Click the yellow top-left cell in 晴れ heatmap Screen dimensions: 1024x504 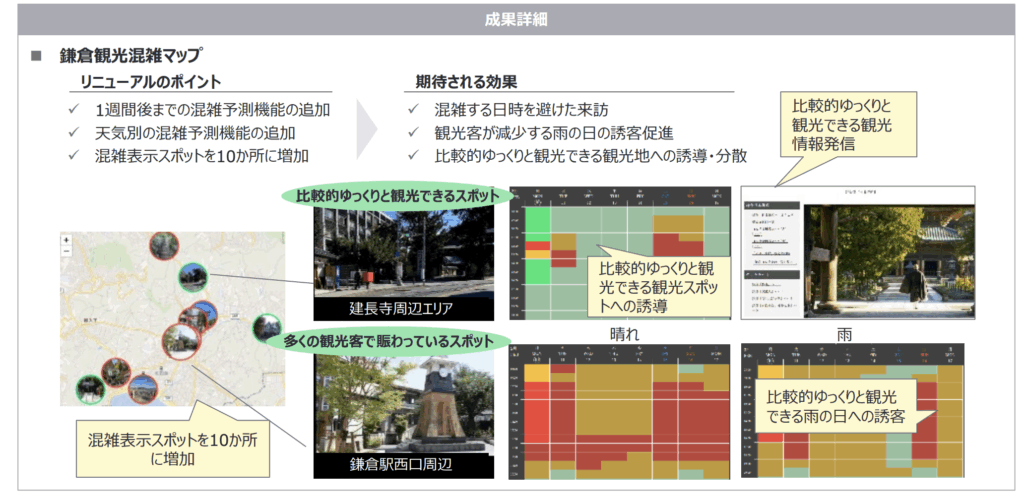point(536,374)
